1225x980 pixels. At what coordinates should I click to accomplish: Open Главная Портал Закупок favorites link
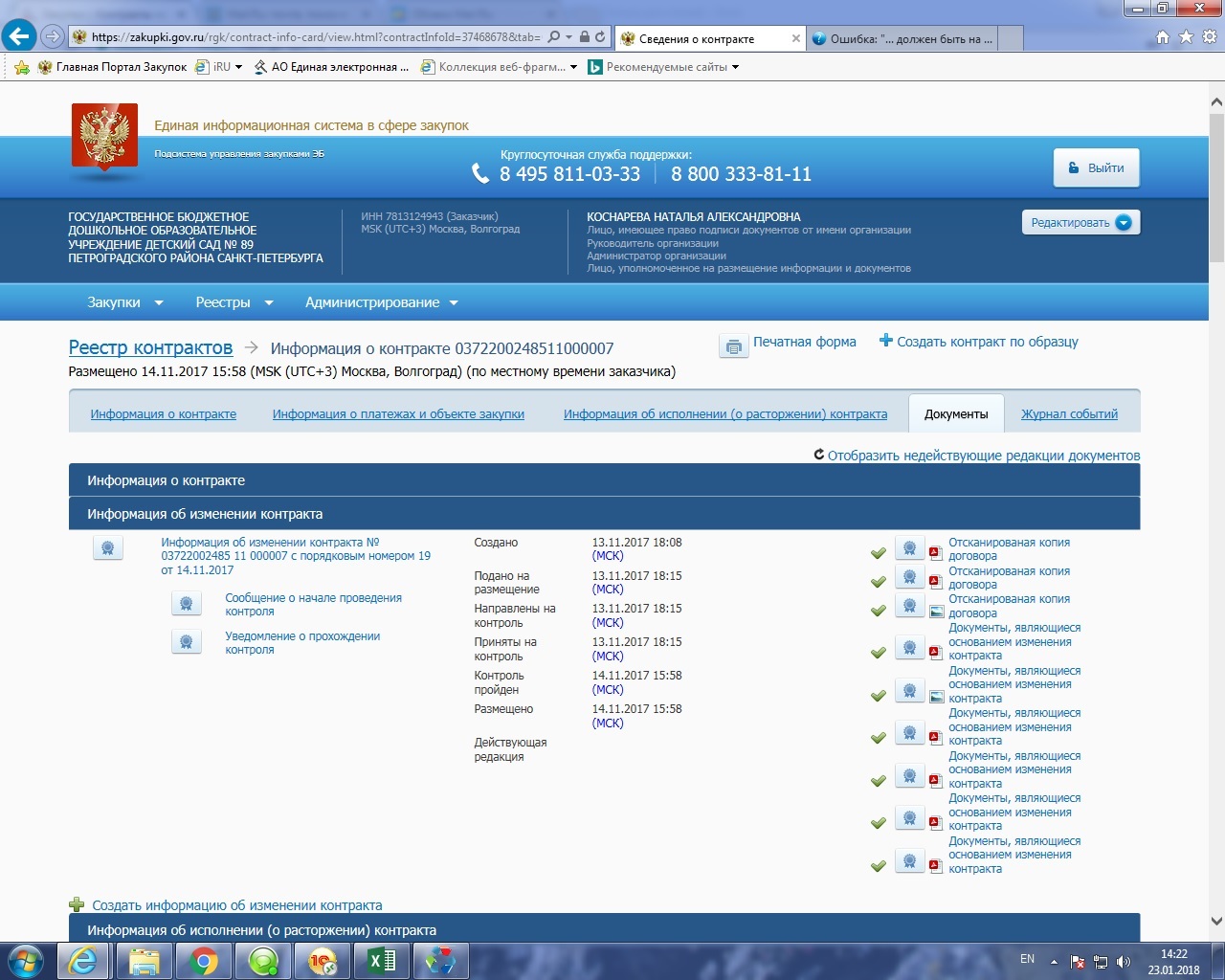point(112,67)
